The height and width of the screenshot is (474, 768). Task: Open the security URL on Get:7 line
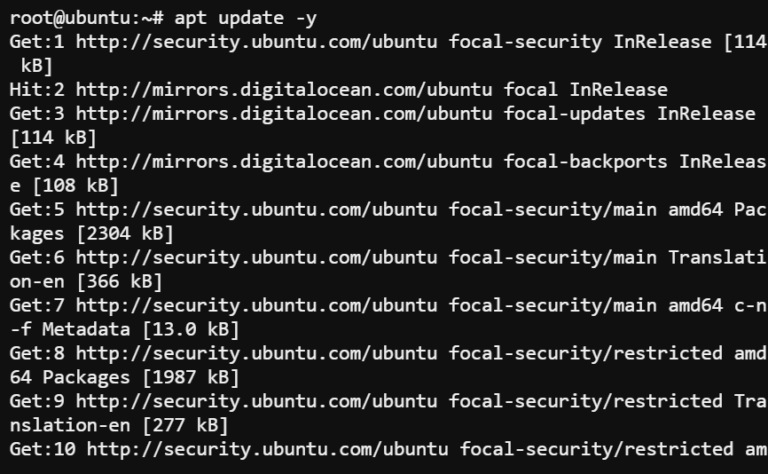(257, 306)
